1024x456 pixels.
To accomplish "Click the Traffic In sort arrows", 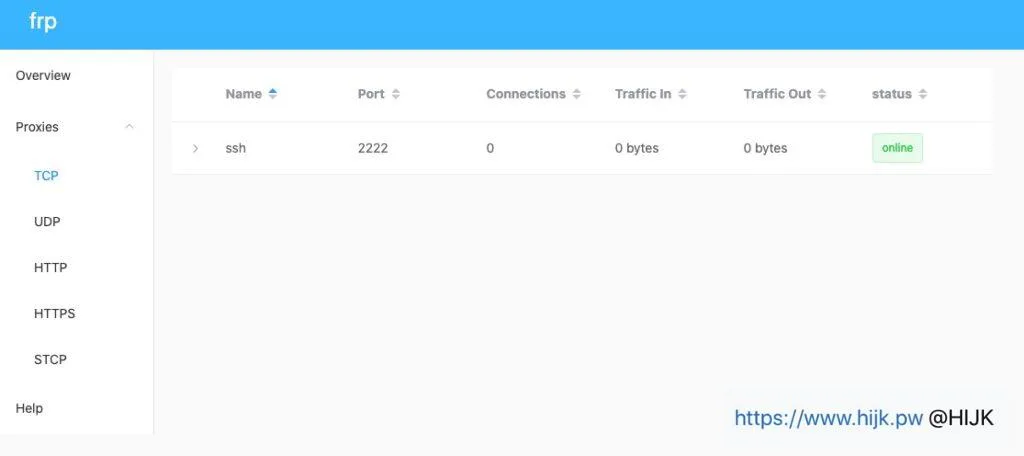I will pos(682,94).
